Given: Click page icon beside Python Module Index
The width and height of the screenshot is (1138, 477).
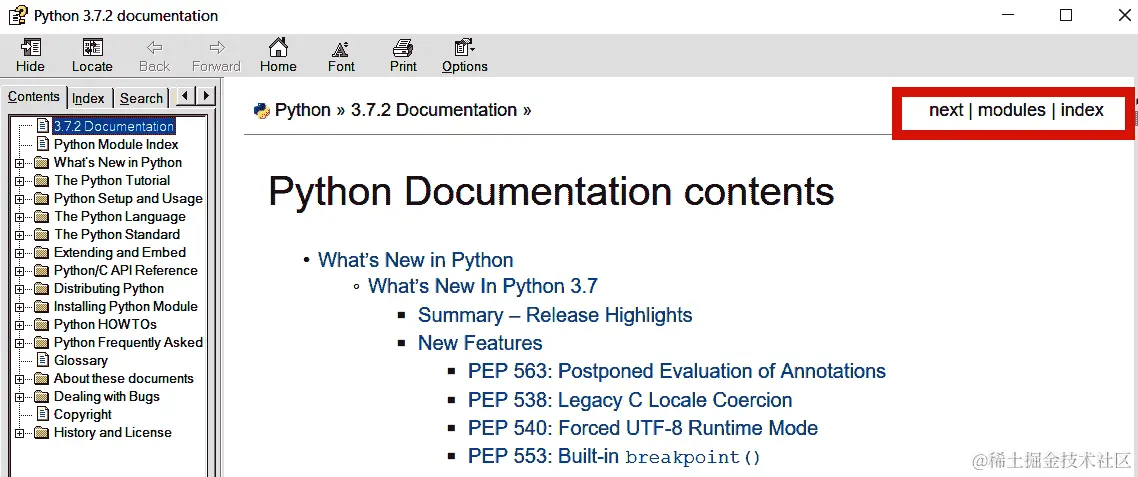Looking at the screenshot, I should [x=43, y=144].
